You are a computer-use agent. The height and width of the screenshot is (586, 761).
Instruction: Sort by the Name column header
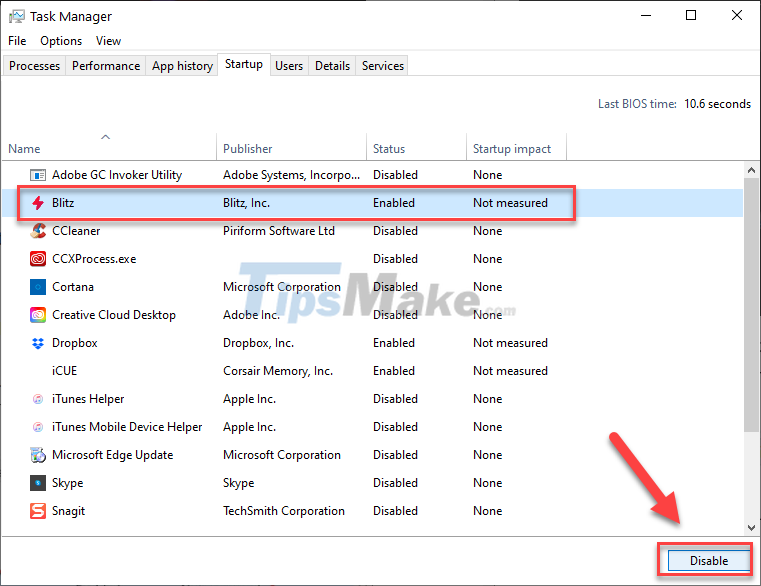[109, 149]
